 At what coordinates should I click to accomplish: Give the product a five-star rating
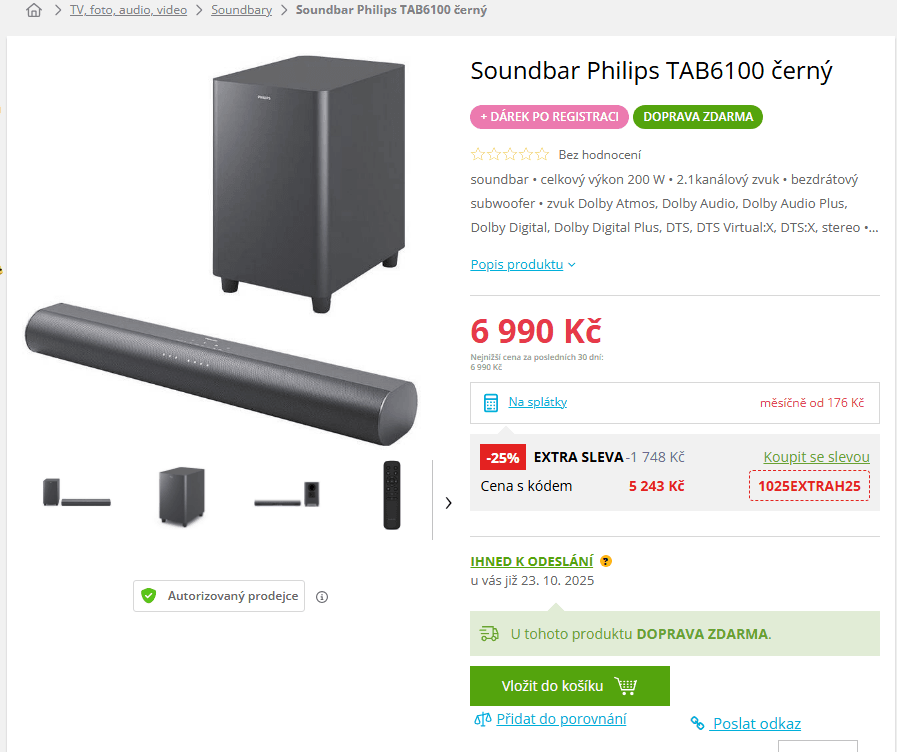(544, 154)
